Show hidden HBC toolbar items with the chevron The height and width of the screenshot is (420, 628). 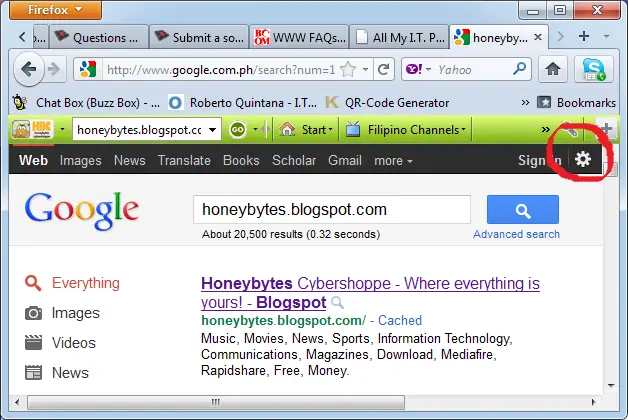tap(545, 129)
